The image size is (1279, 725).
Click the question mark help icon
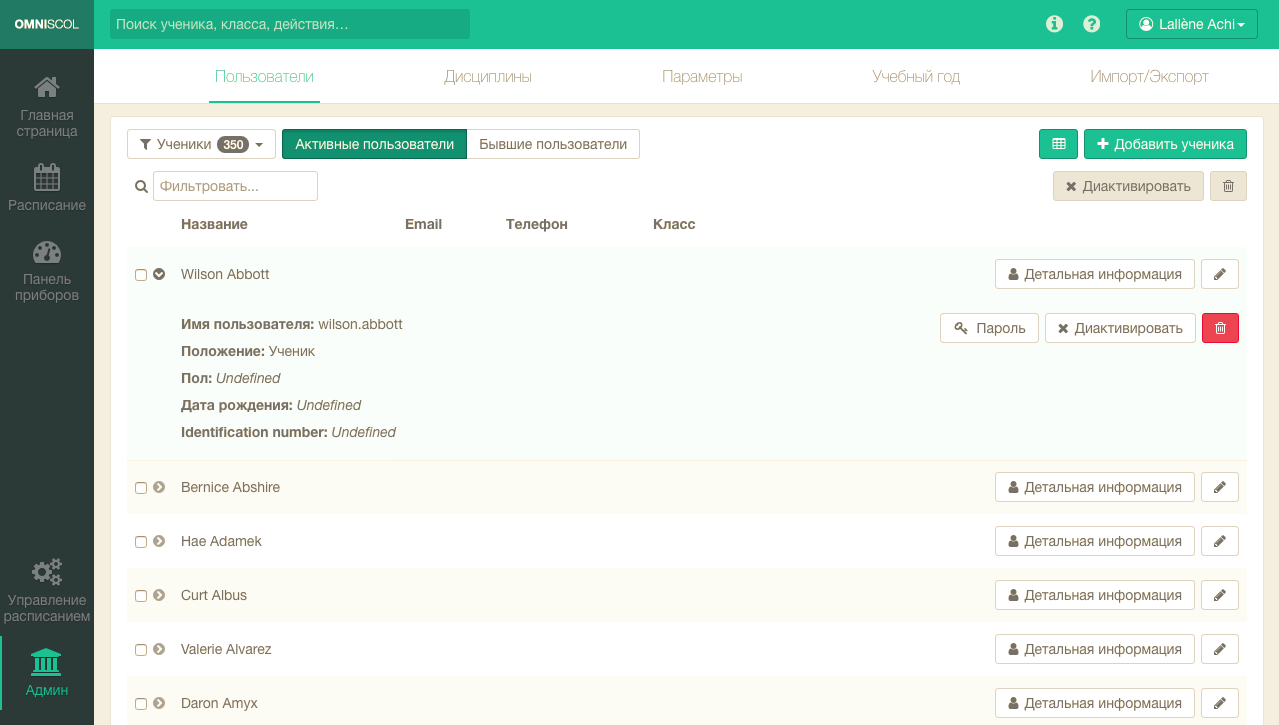click(x=1092, y=24)
